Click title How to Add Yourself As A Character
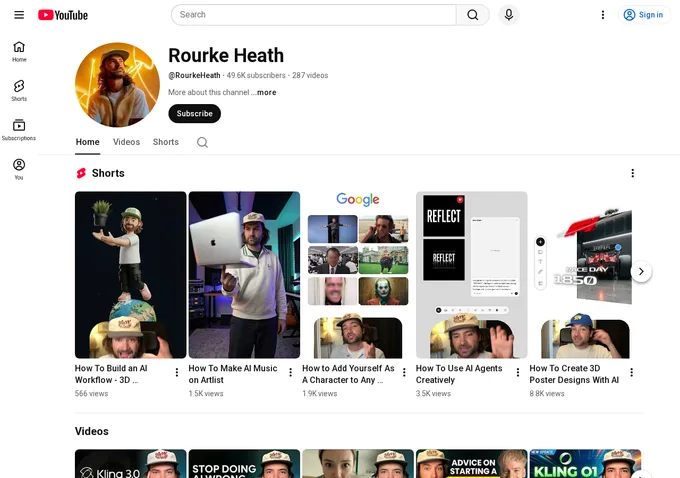Screen dimensions: 680x478 tap(348, 374)
